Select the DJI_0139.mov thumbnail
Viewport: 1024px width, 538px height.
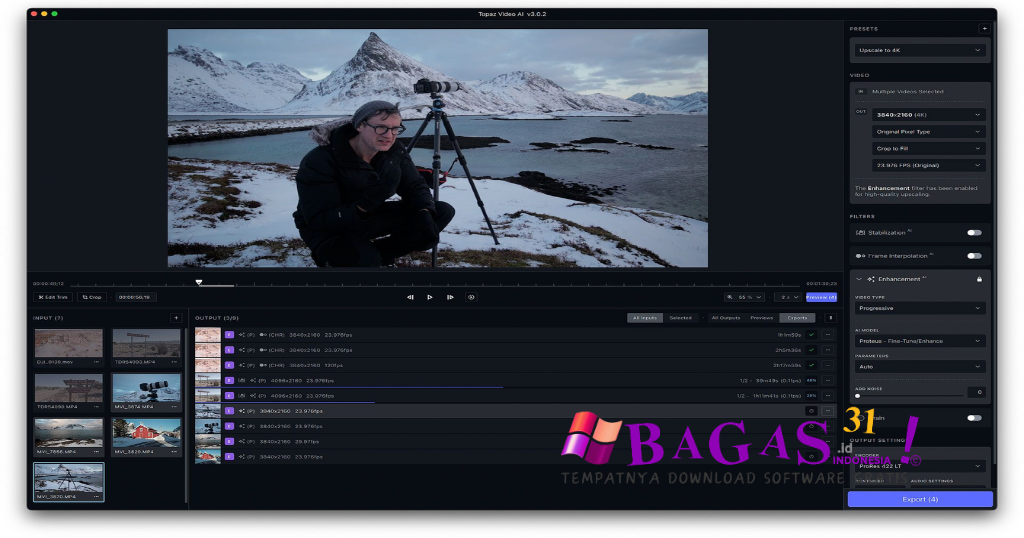69,343
